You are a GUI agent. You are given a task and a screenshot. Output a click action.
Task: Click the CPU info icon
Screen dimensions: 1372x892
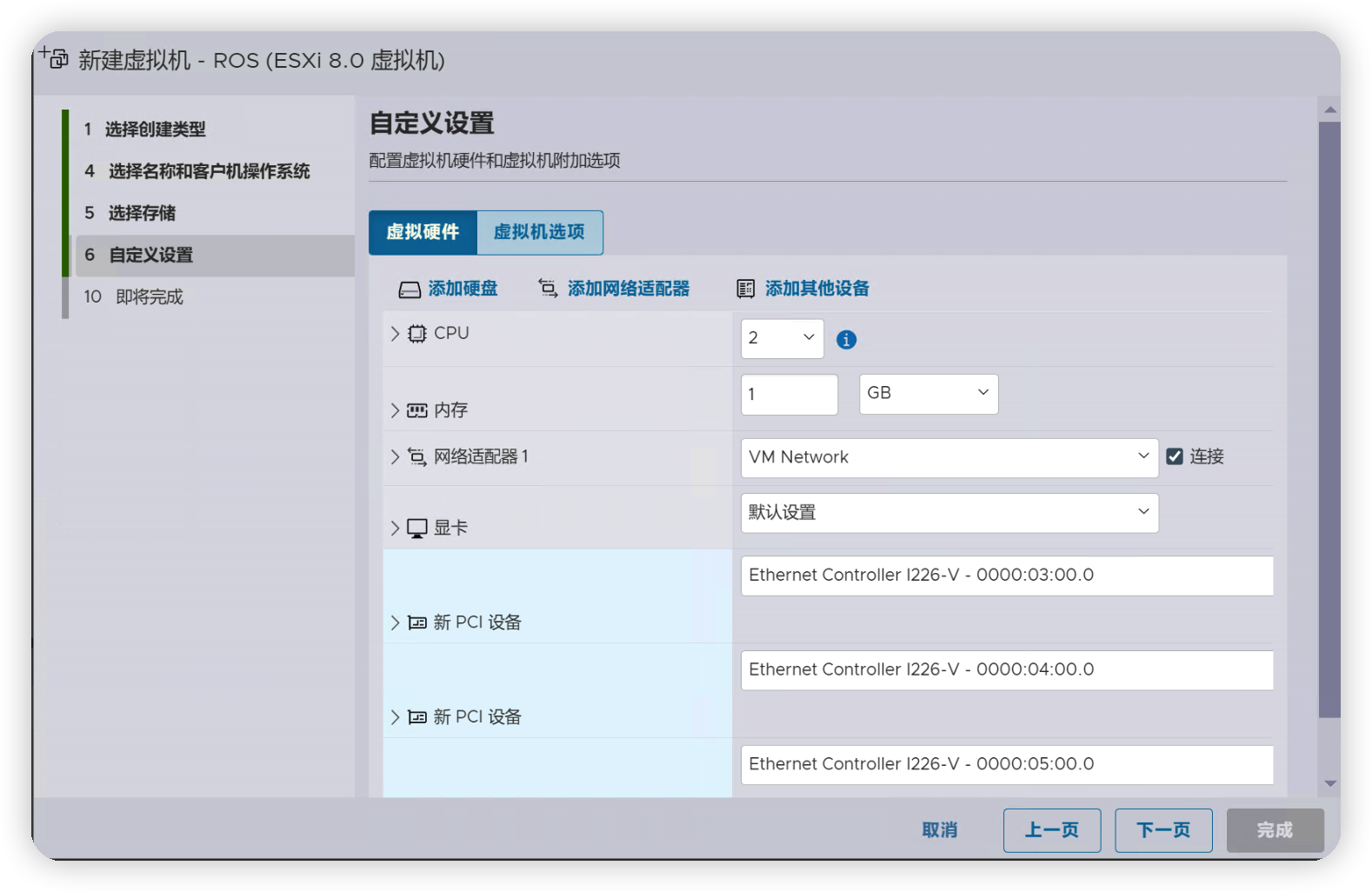pos(846,340)
